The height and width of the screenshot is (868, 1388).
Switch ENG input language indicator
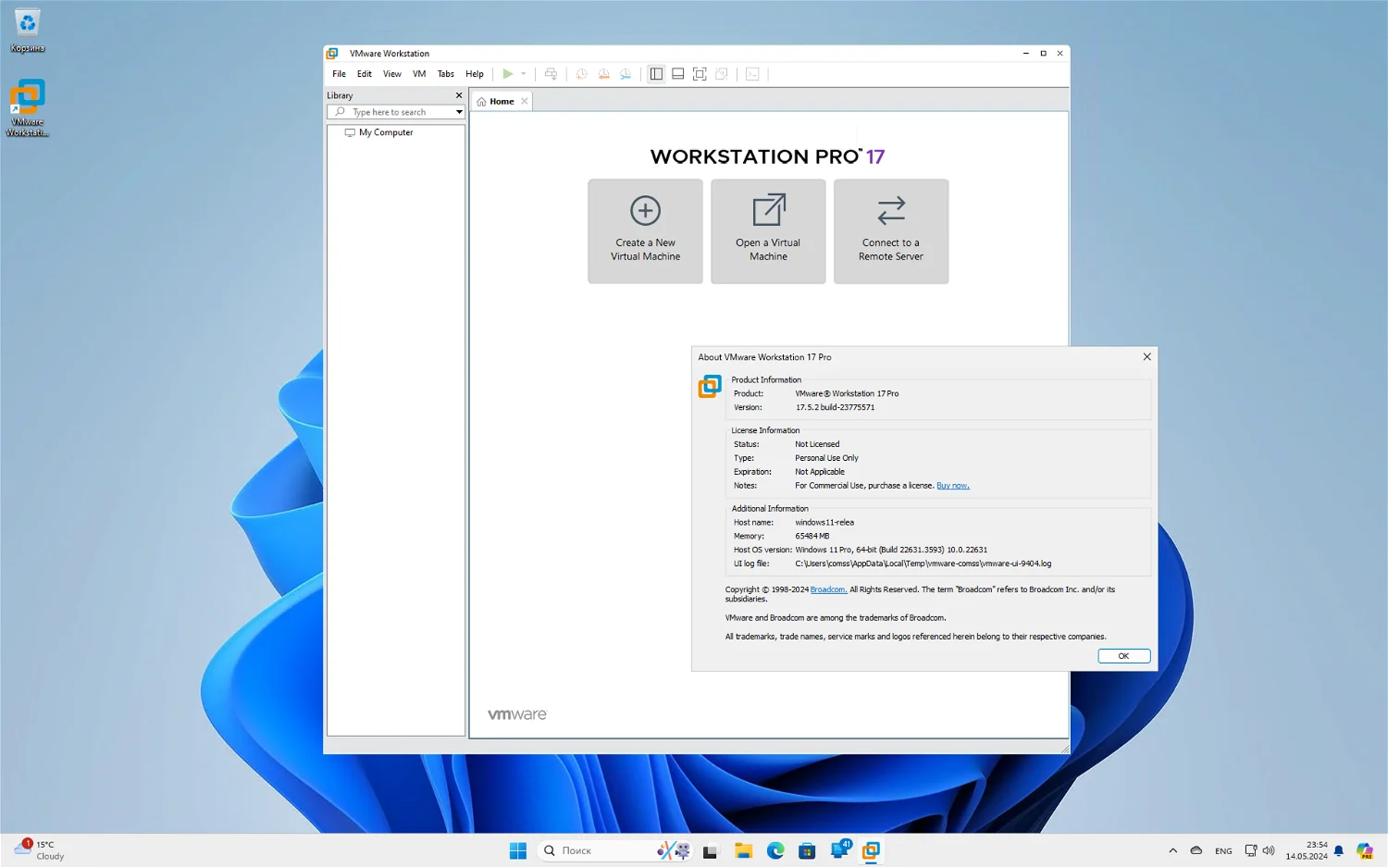click(1223, 851)
